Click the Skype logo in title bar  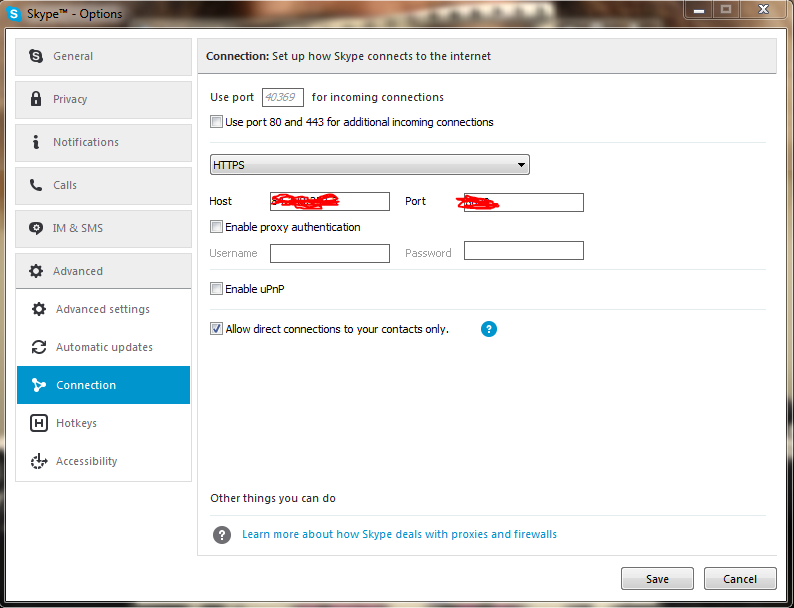click(x=14, y=14)
